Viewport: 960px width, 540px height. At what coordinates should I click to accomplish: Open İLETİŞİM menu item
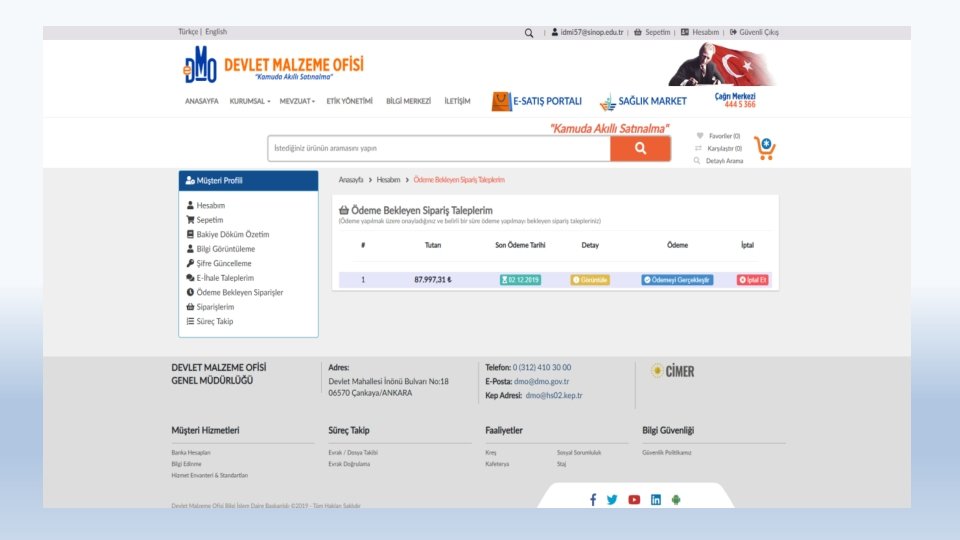[x=457, y=101]
